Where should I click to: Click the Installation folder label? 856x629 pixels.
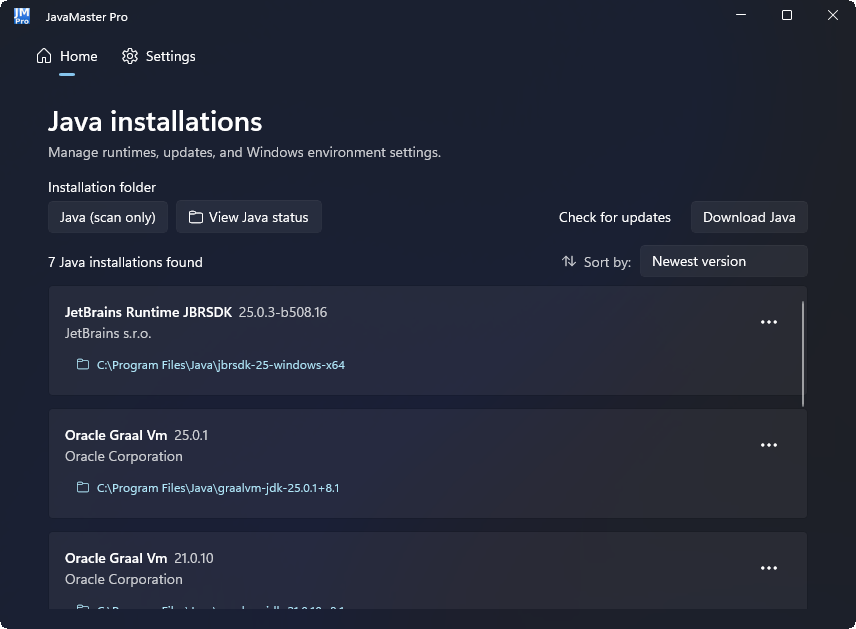coord(102,187)
